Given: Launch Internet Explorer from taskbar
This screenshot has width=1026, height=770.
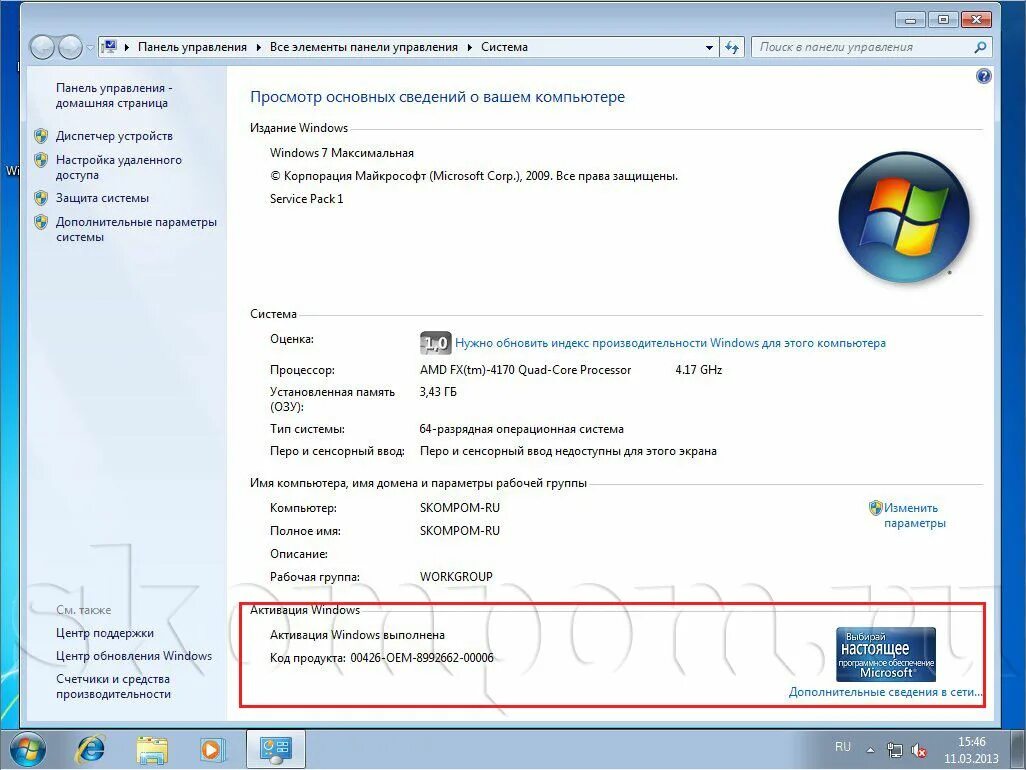Looking at the screenshot, I should [x=91, y=749].
